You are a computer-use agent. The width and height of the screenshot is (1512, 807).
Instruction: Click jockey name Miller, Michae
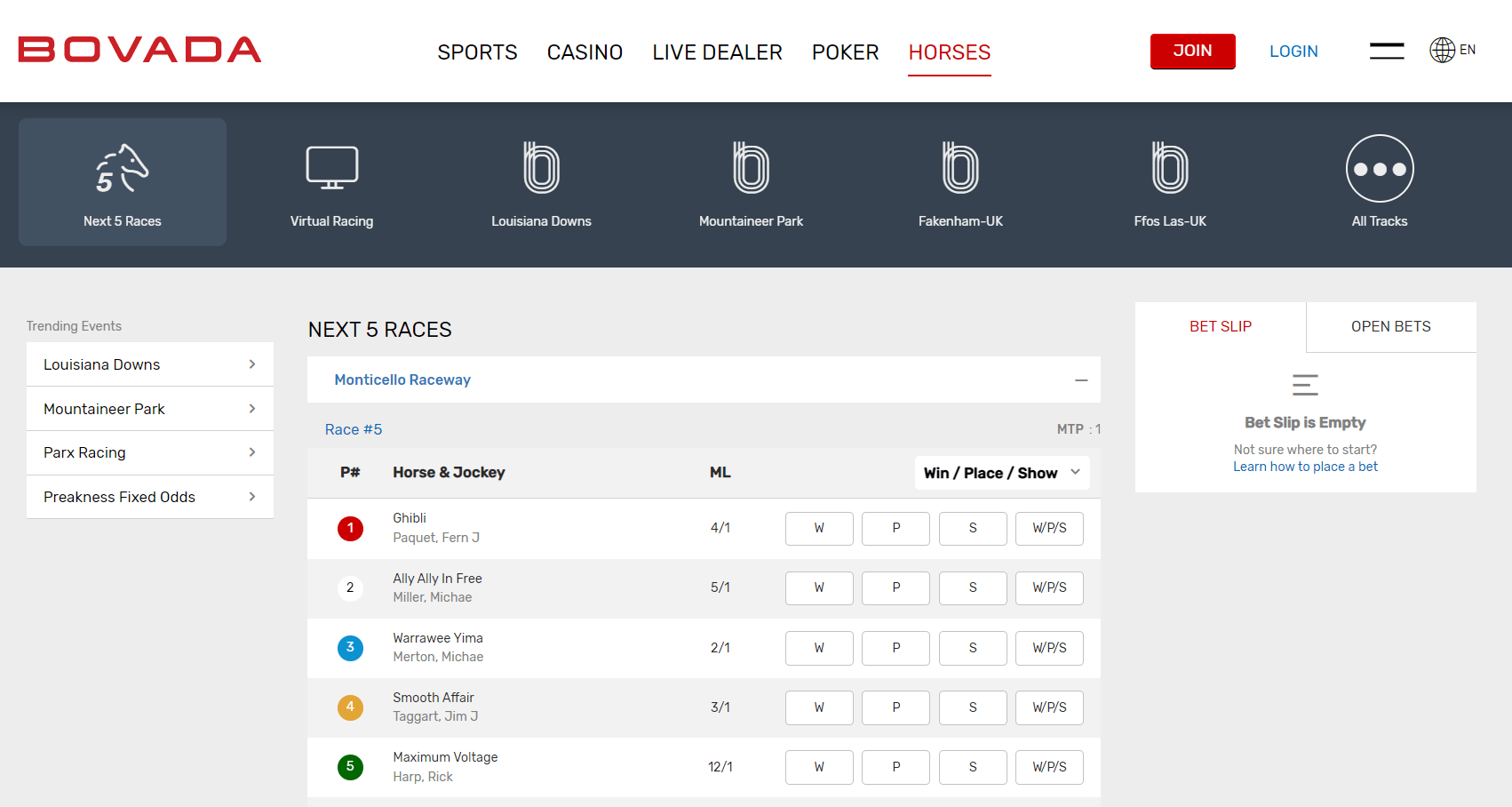(433, 597)
